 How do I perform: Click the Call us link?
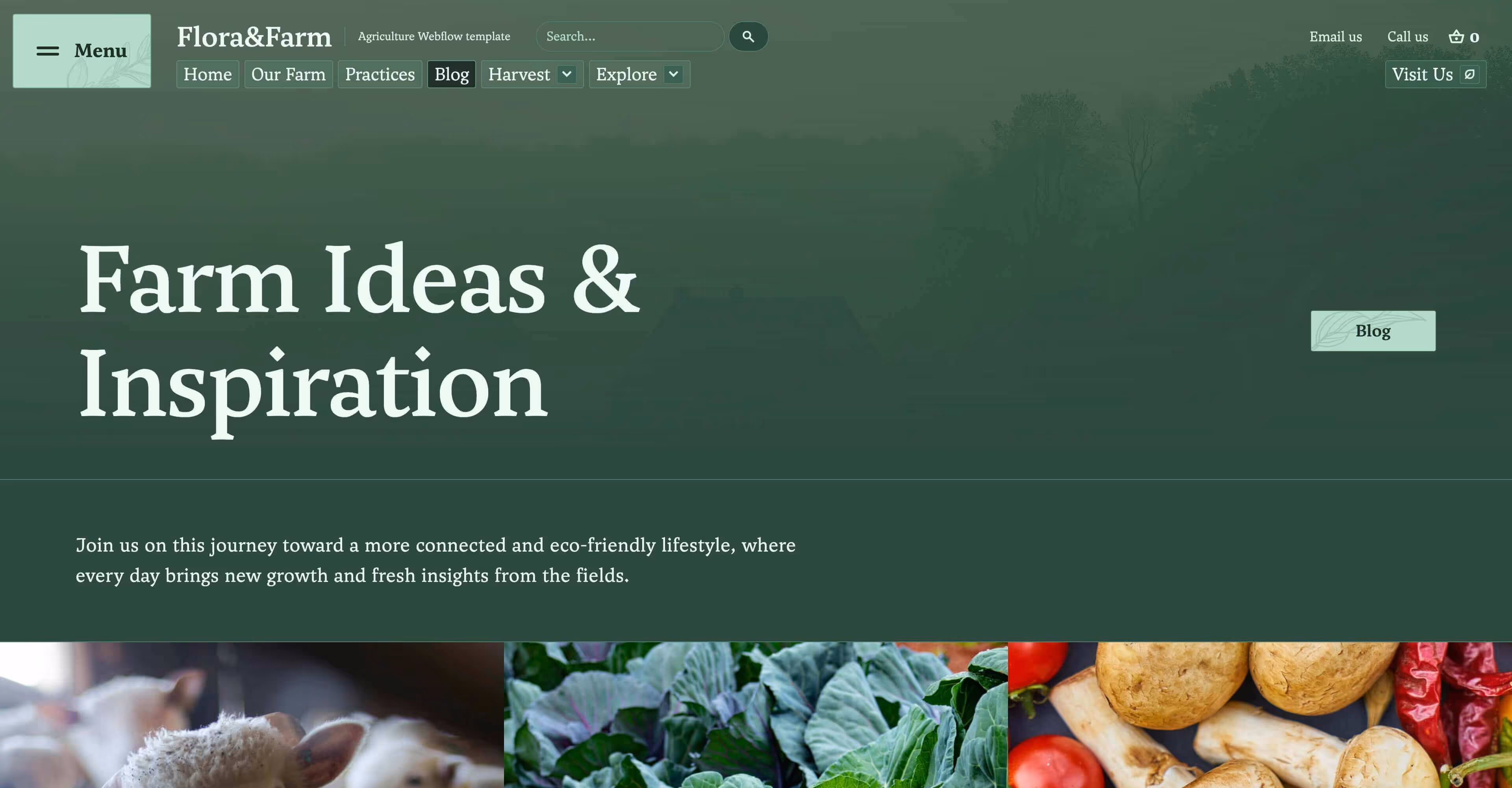click(x=1408, y=36)
